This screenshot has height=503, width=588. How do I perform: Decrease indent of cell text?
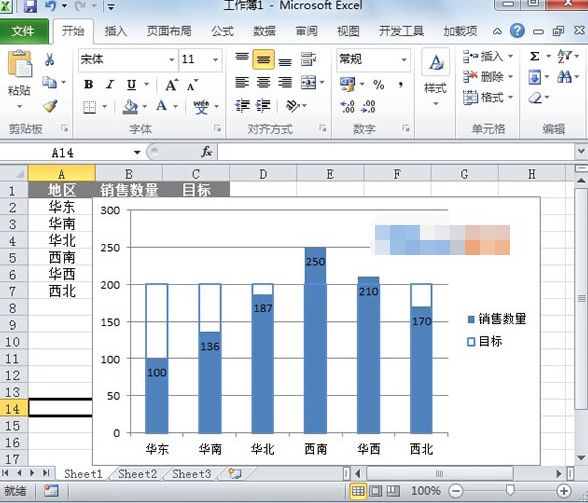point(242,106)
